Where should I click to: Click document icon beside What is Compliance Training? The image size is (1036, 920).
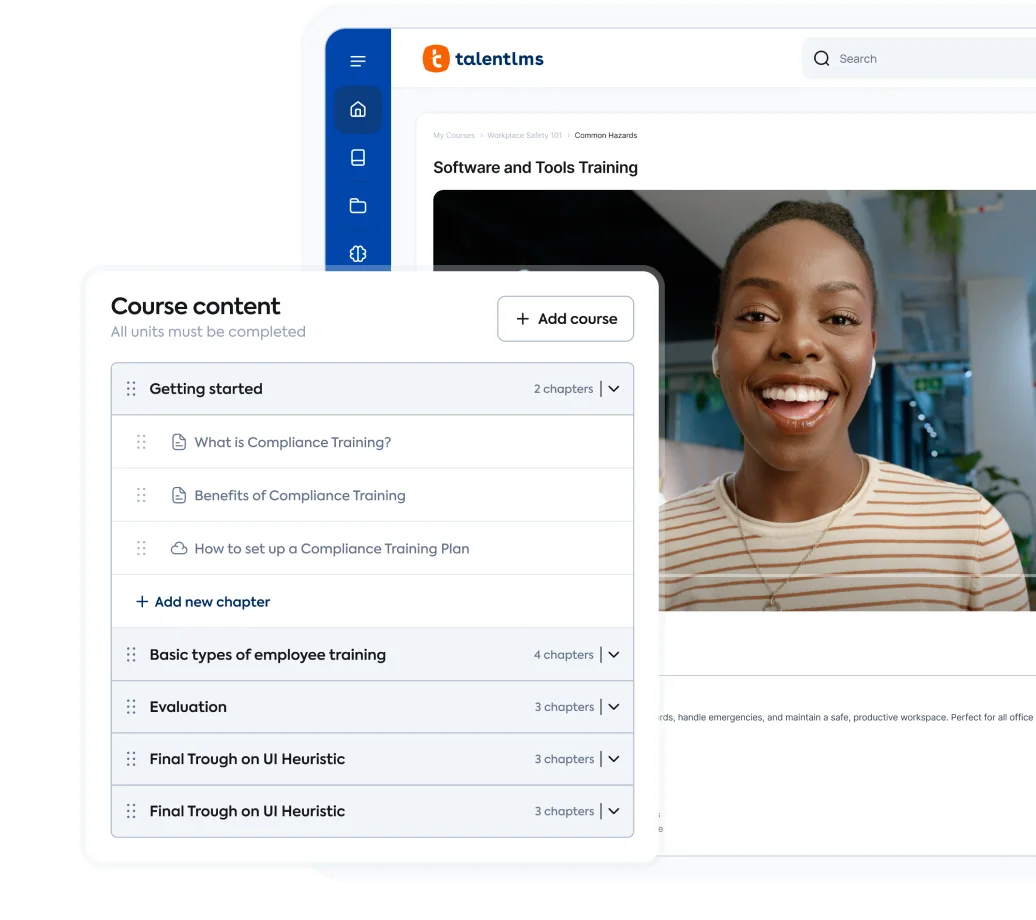click(179, 442)
